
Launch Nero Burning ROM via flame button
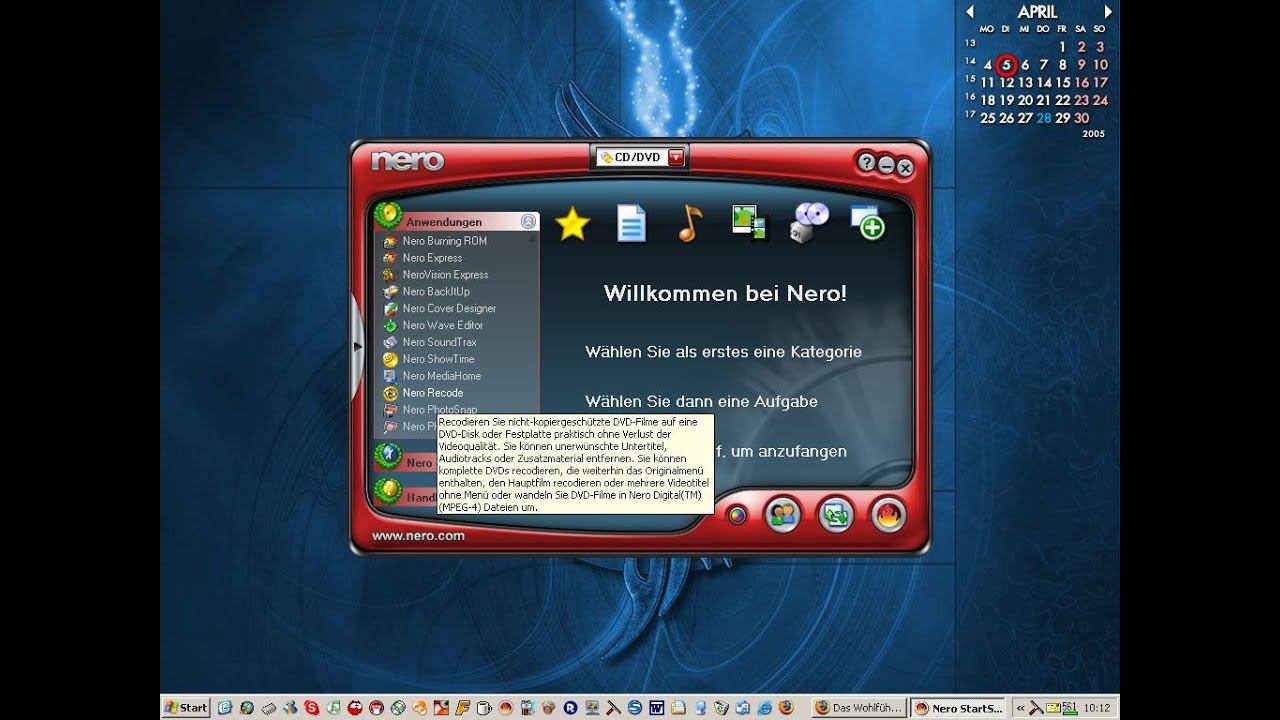887,515
